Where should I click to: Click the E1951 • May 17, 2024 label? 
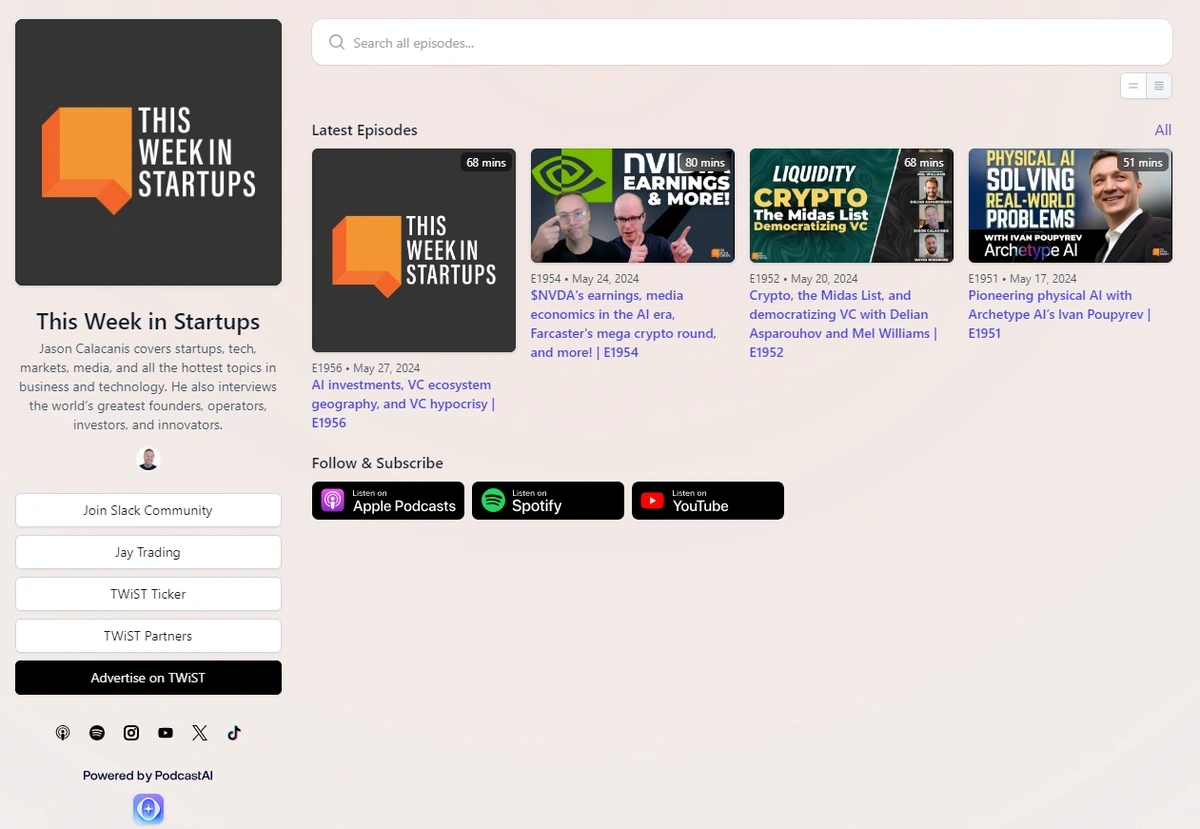click(1022, 279)
